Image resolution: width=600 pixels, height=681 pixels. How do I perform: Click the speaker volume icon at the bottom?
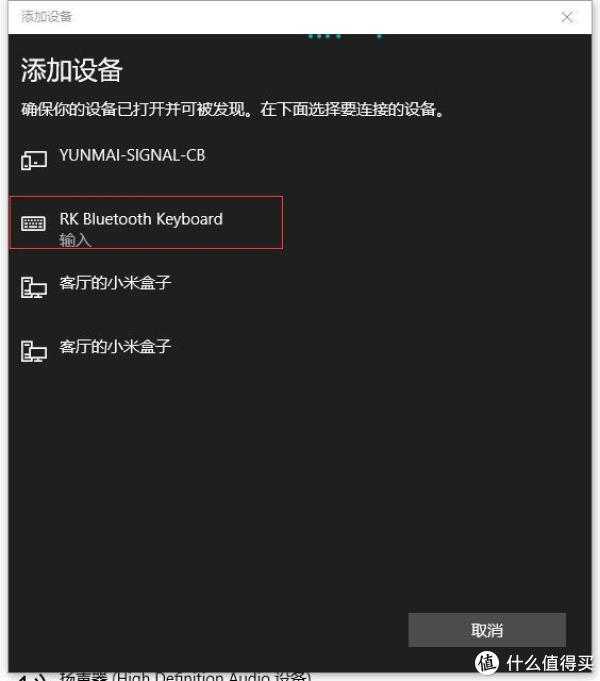(x=33, y=678)
